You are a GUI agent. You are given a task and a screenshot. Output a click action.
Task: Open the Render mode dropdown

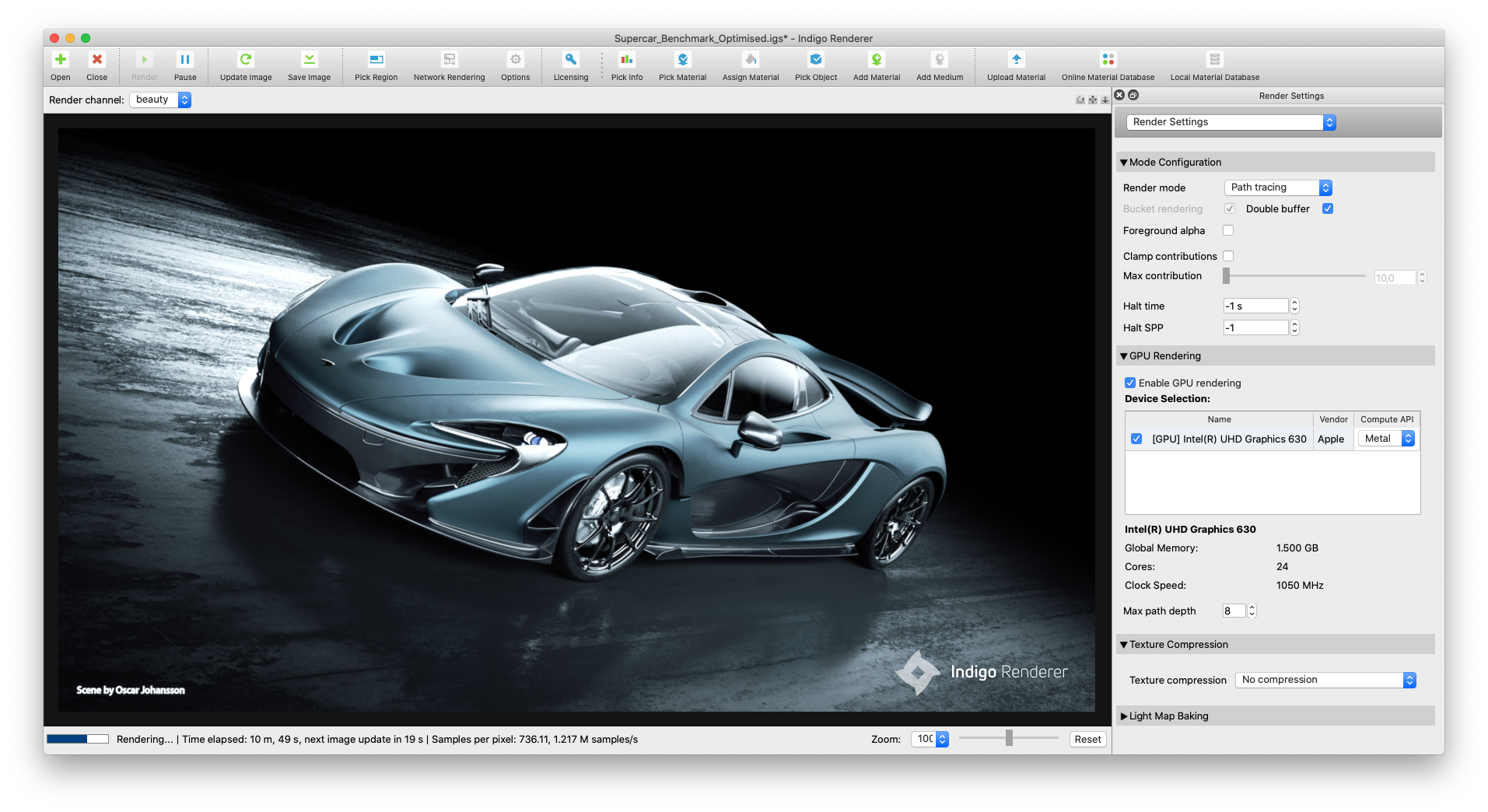tap(1278, 187)
